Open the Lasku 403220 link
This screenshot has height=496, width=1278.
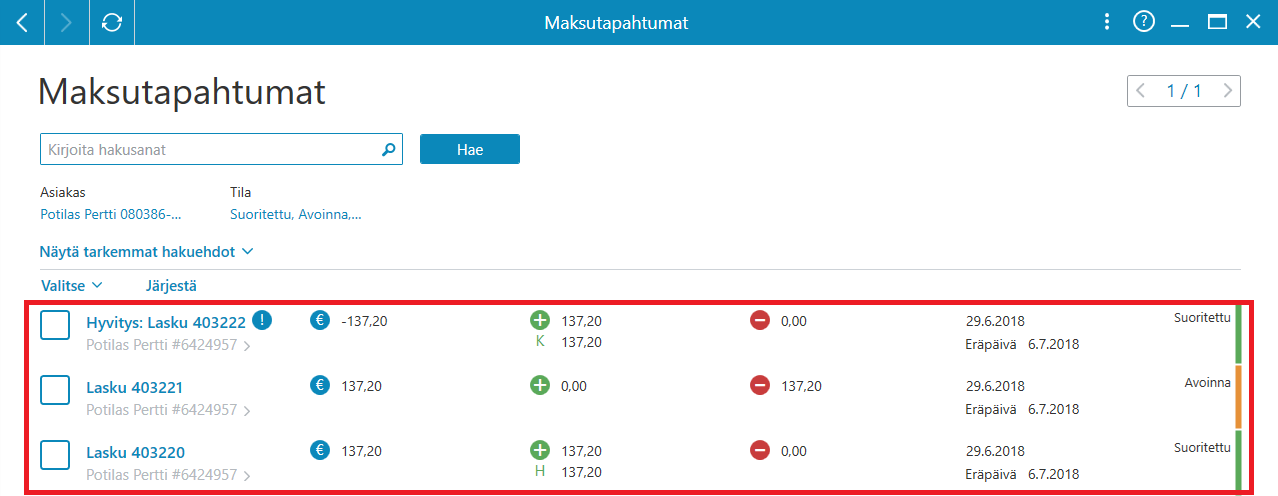point(135,452)
